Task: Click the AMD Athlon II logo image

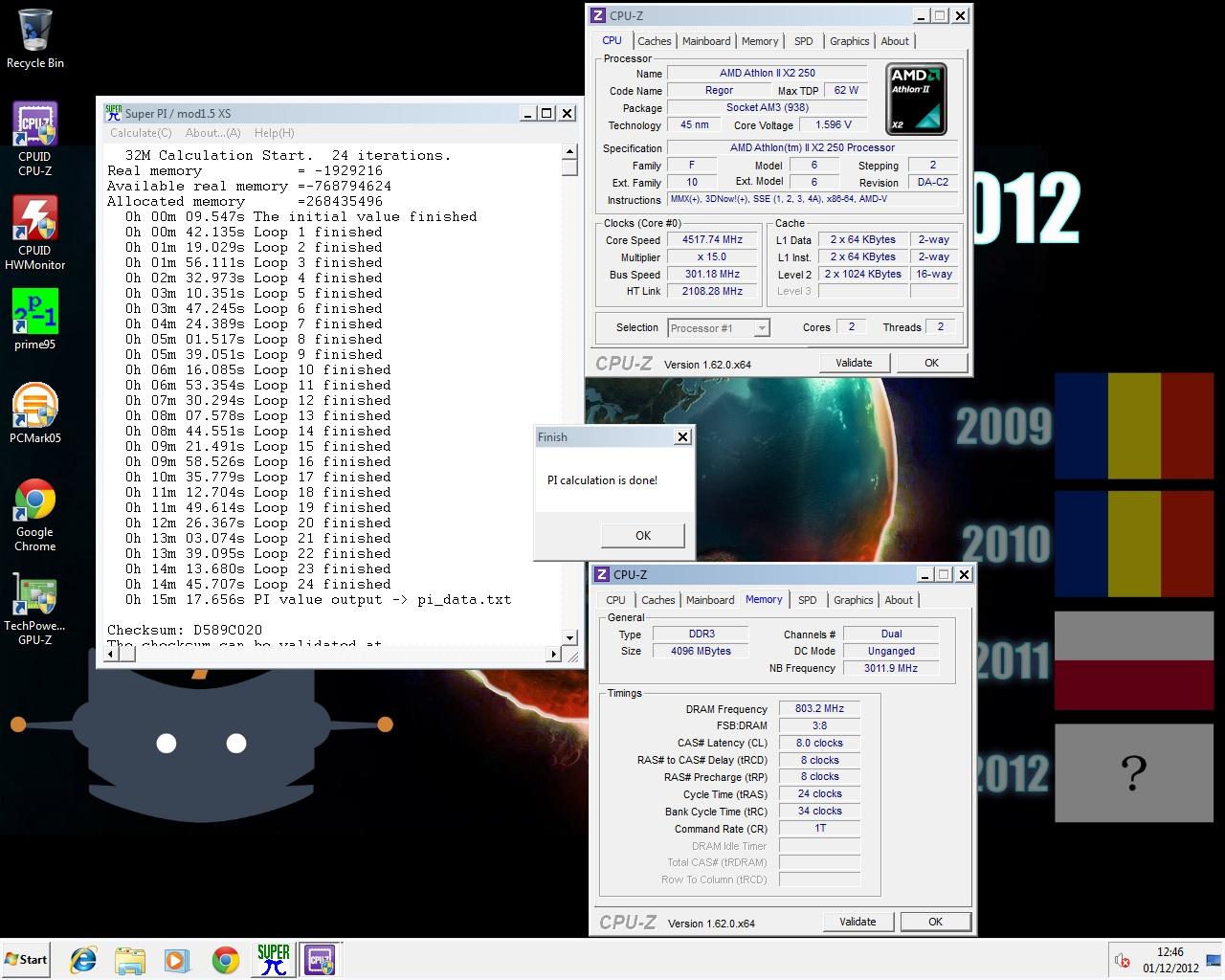Action: point(917,100)
